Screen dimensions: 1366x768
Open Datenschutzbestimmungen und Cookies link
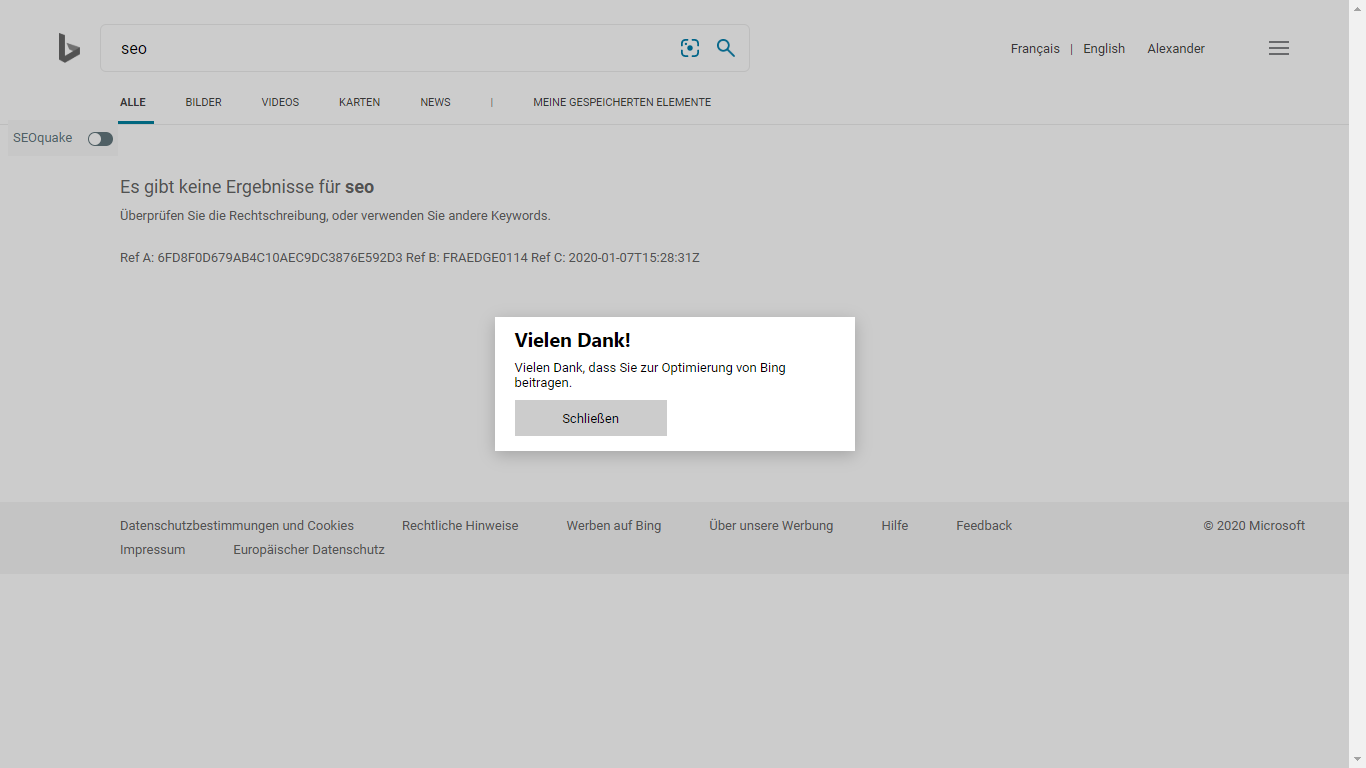coord(237,526)
